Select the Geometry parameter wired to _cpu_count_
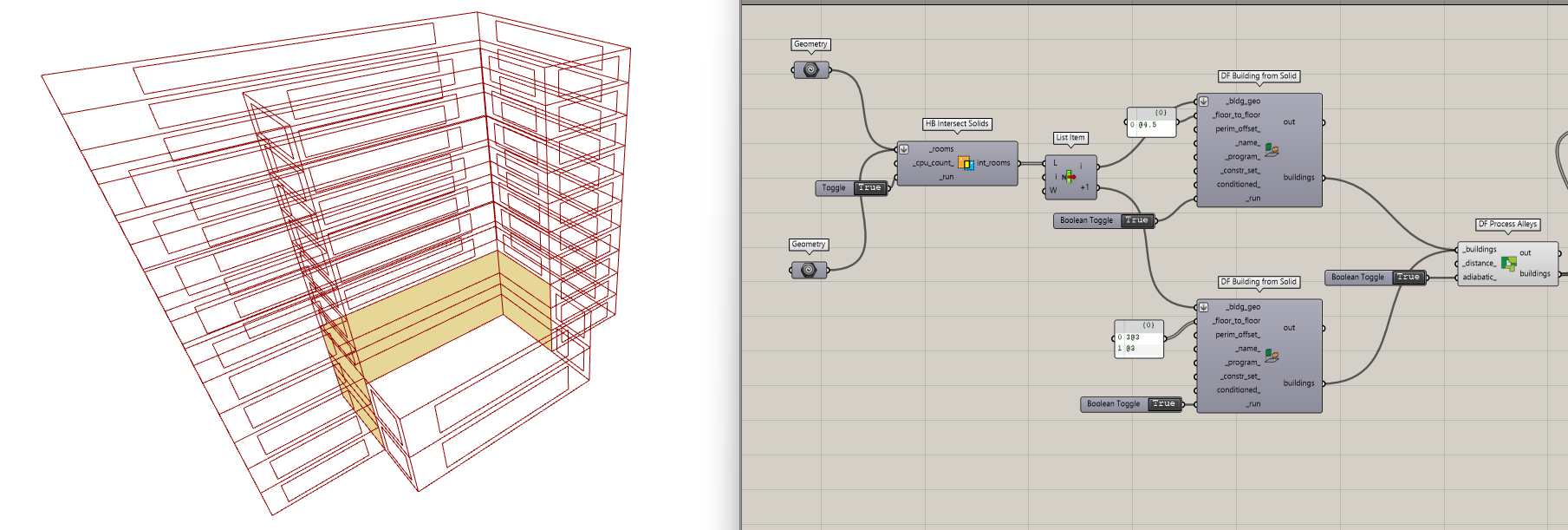This screenshot has width=1568, height=530. click(x=809, y=270)
